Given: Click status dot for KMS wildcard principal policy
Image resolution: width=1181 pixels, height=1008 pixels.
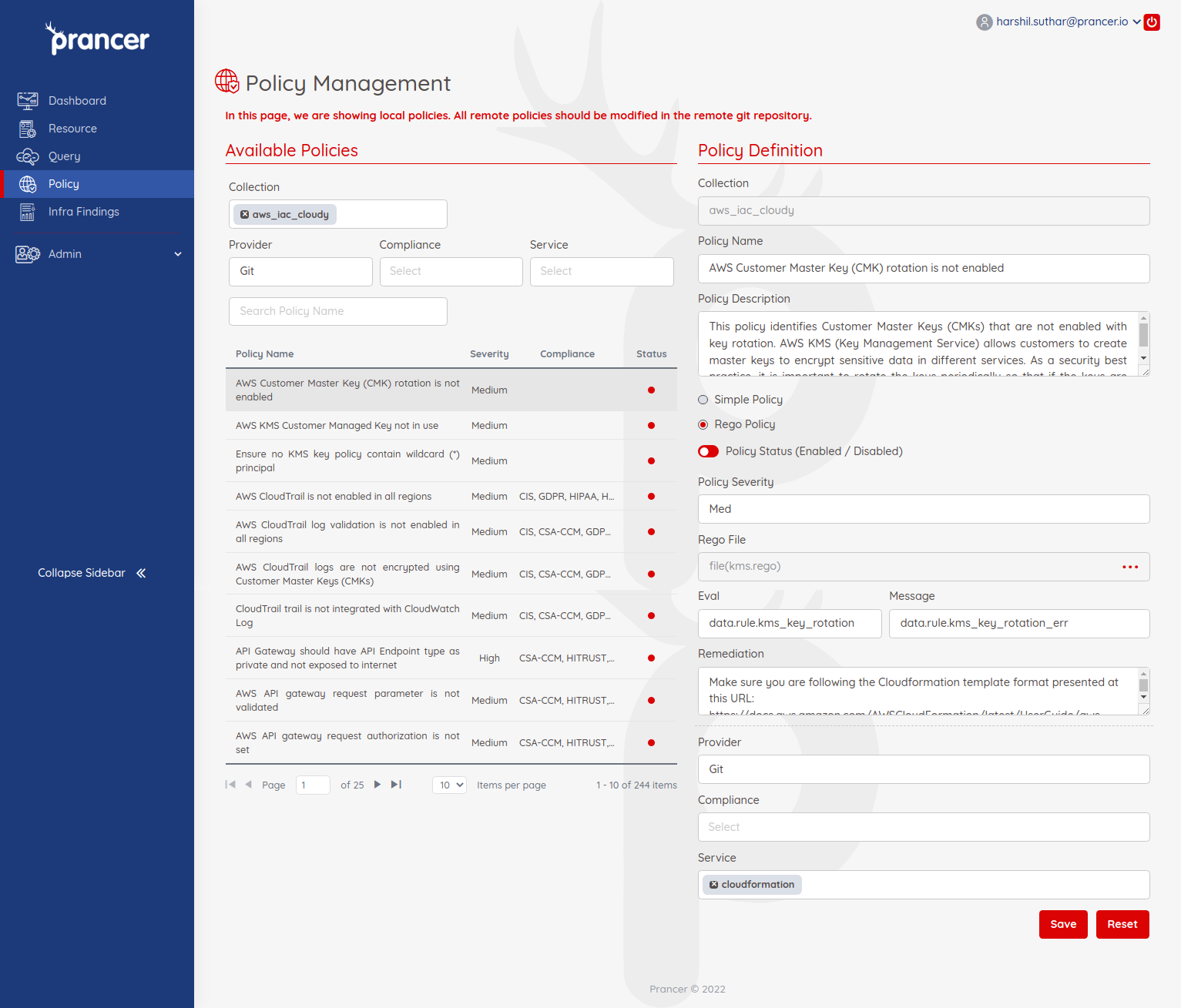Looking at the screenshot, I should (652, 461).
